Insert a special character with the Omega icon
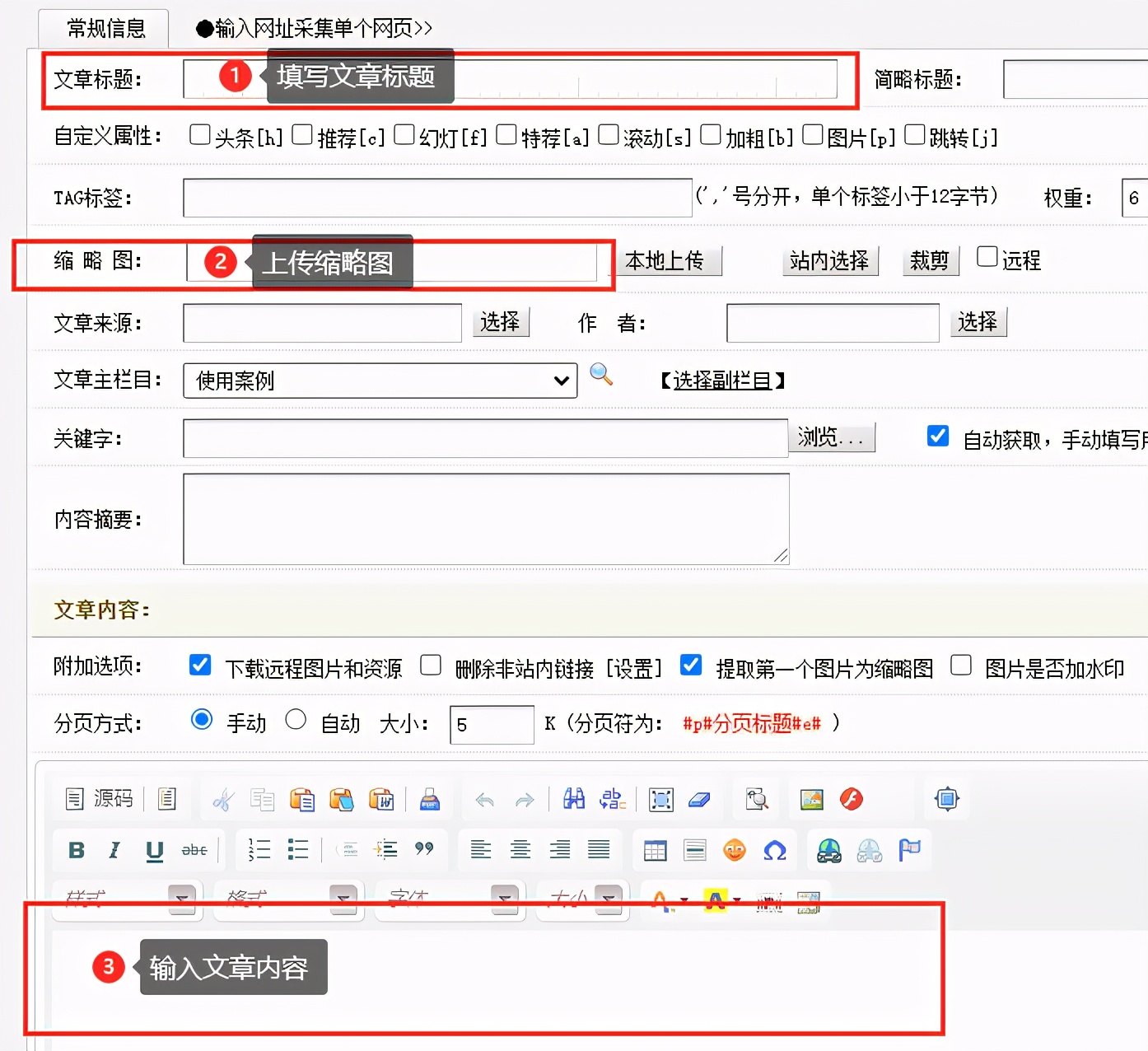1148x1051 pixels. 775,850
